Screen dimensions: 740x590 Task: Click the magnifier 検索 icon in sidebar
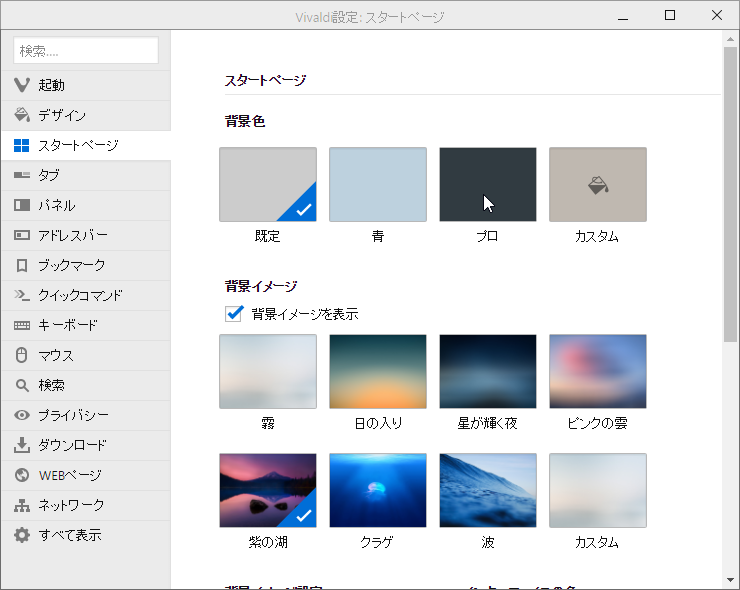[x=22, y=385]
